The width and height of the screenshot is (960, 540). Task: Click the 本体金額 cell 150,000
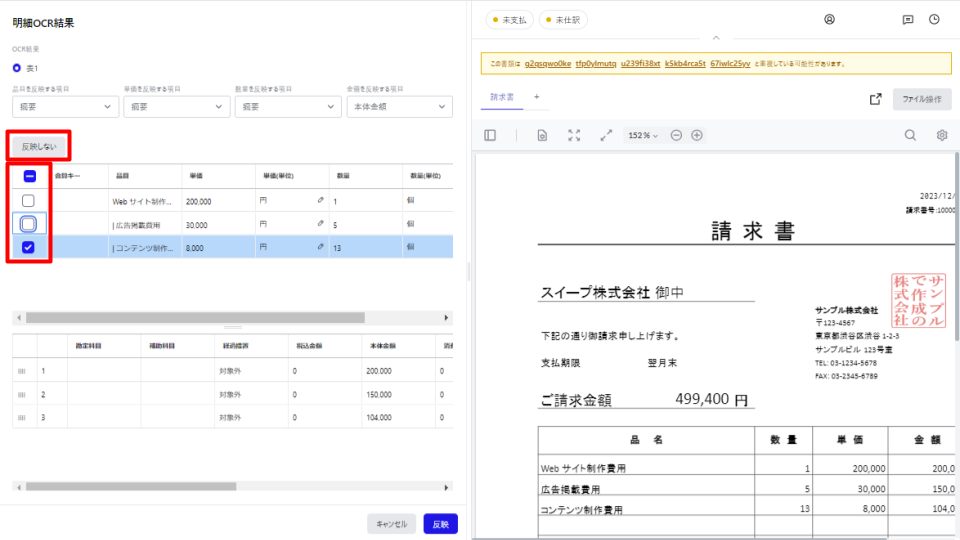(x=398, y=395)
